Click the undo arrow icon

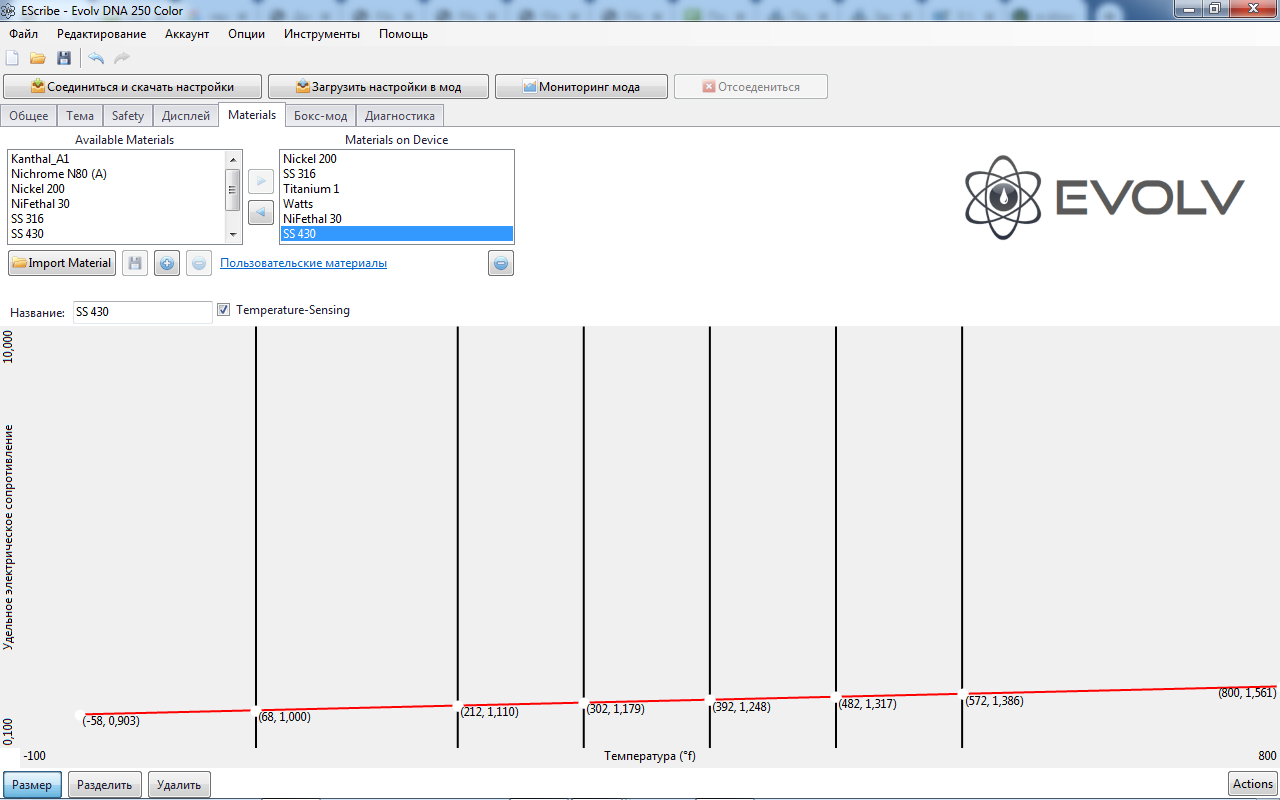tap(96, 58)
